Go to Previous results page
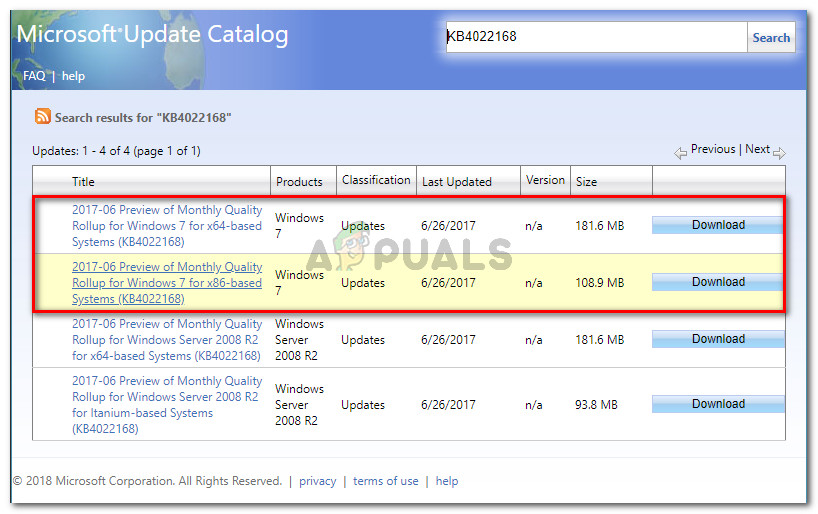 click(x=713, y=149)
